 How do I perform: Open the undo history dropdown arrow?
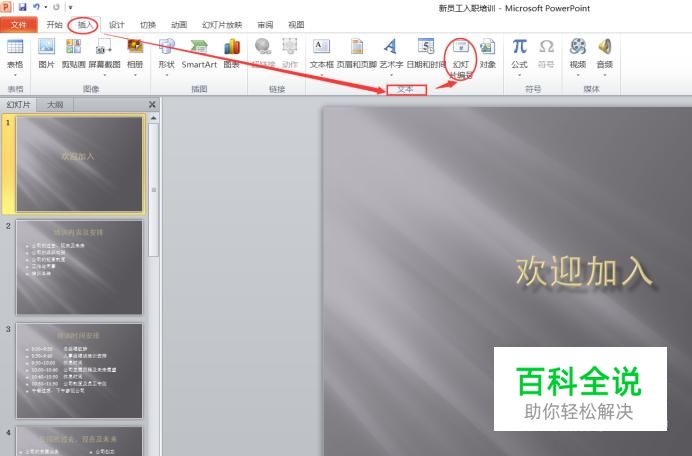tap(46, 8)
